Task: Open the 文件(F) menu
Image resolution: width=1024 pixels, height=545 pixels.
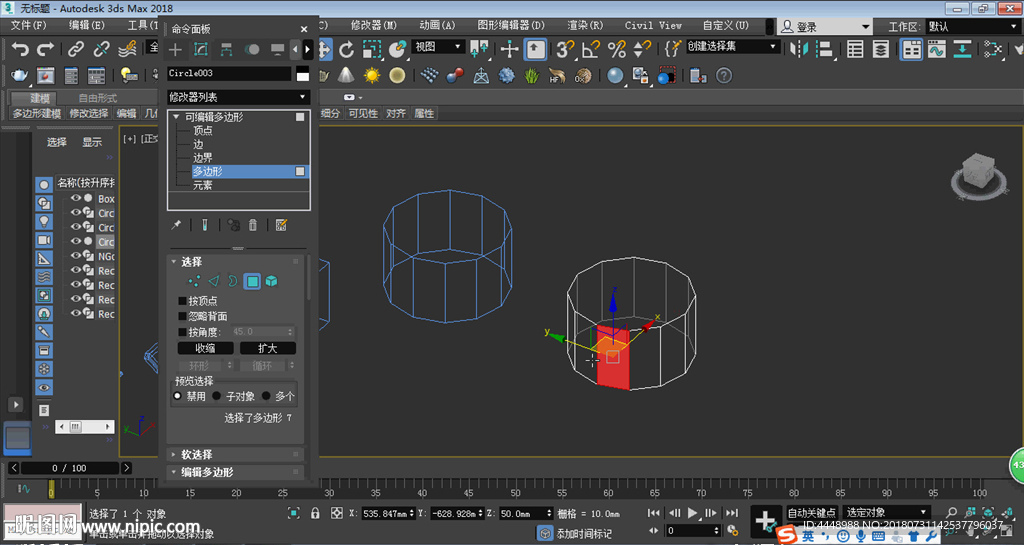Action: (x=28, y=25)
